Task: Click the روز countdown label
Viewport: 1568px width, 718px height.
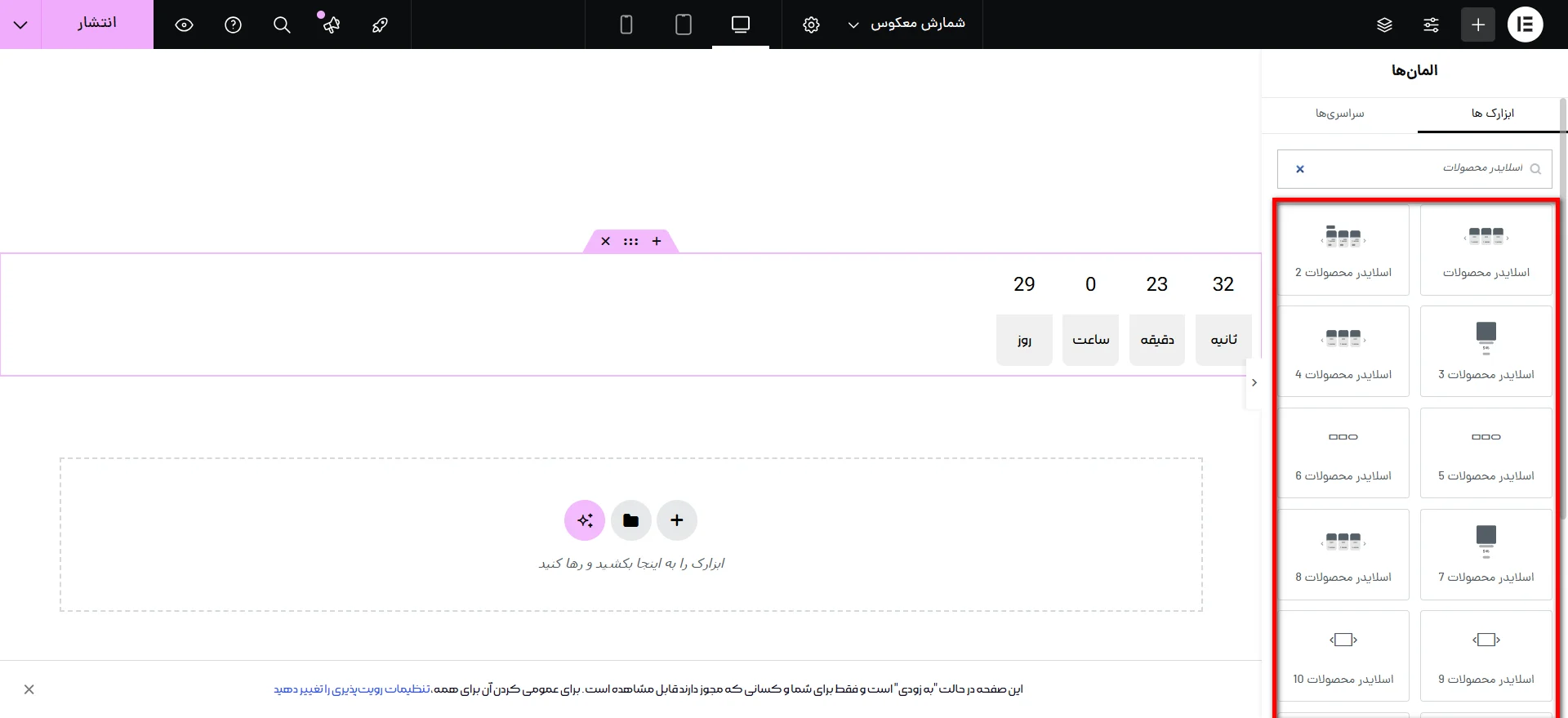Action: click(x=1024, y=340)
